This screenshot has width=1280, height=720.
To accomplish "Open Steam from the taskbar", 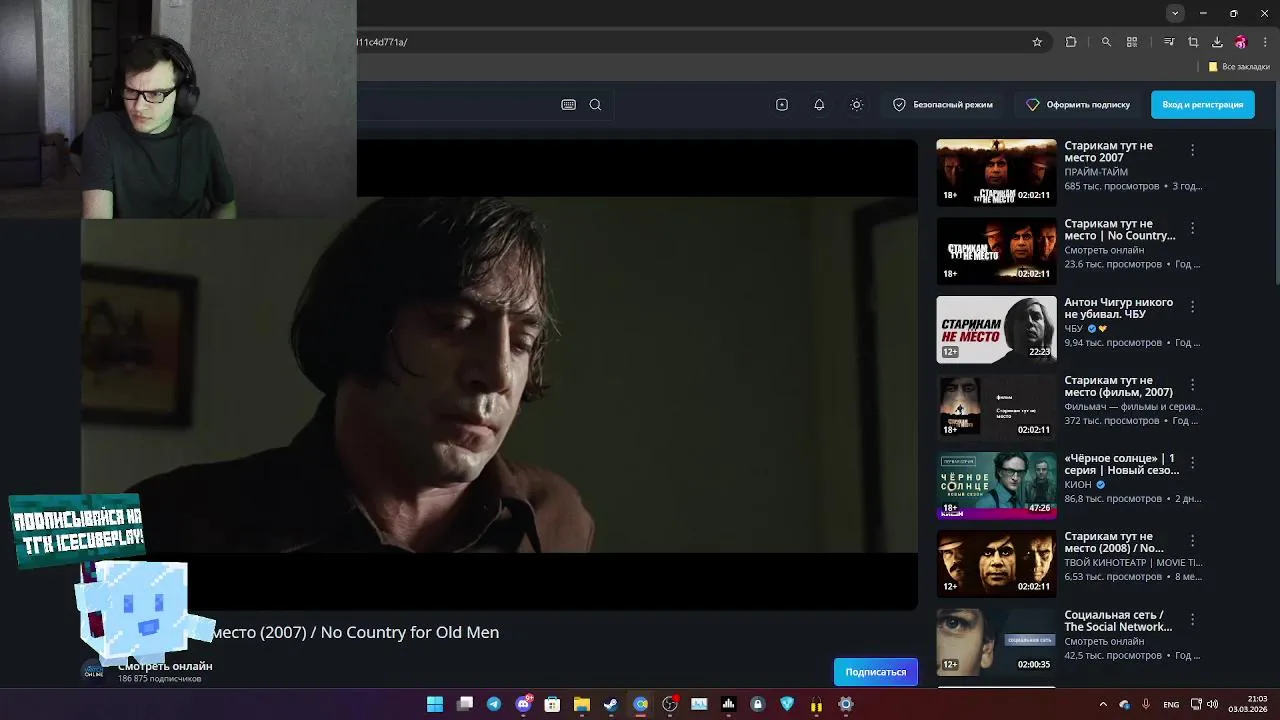I will 611,704.
